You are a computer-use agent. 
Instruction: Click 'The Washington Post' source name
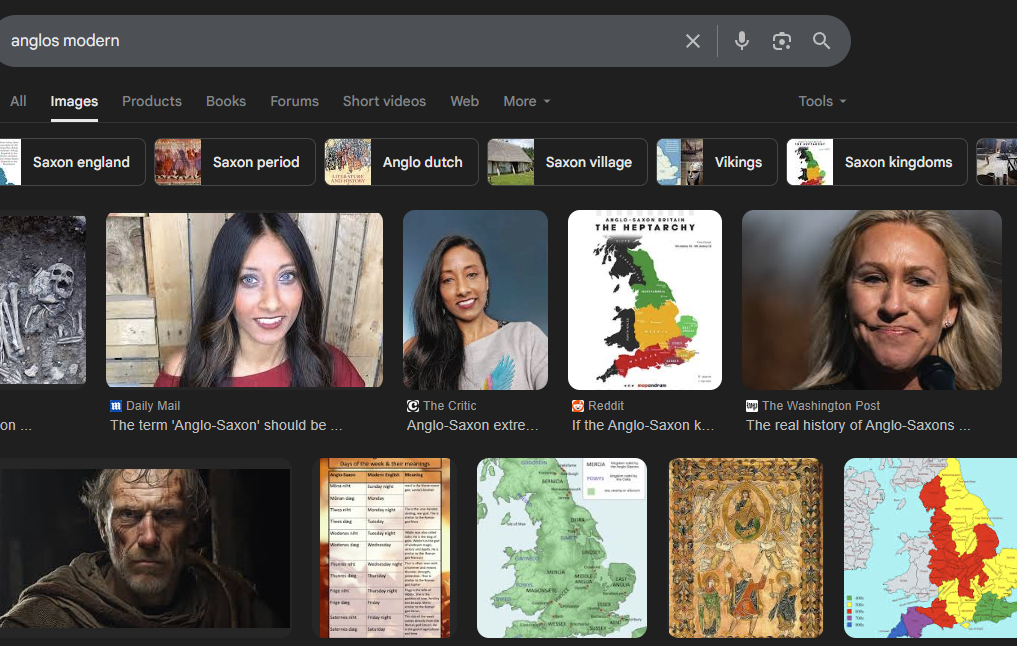(821, 406)
